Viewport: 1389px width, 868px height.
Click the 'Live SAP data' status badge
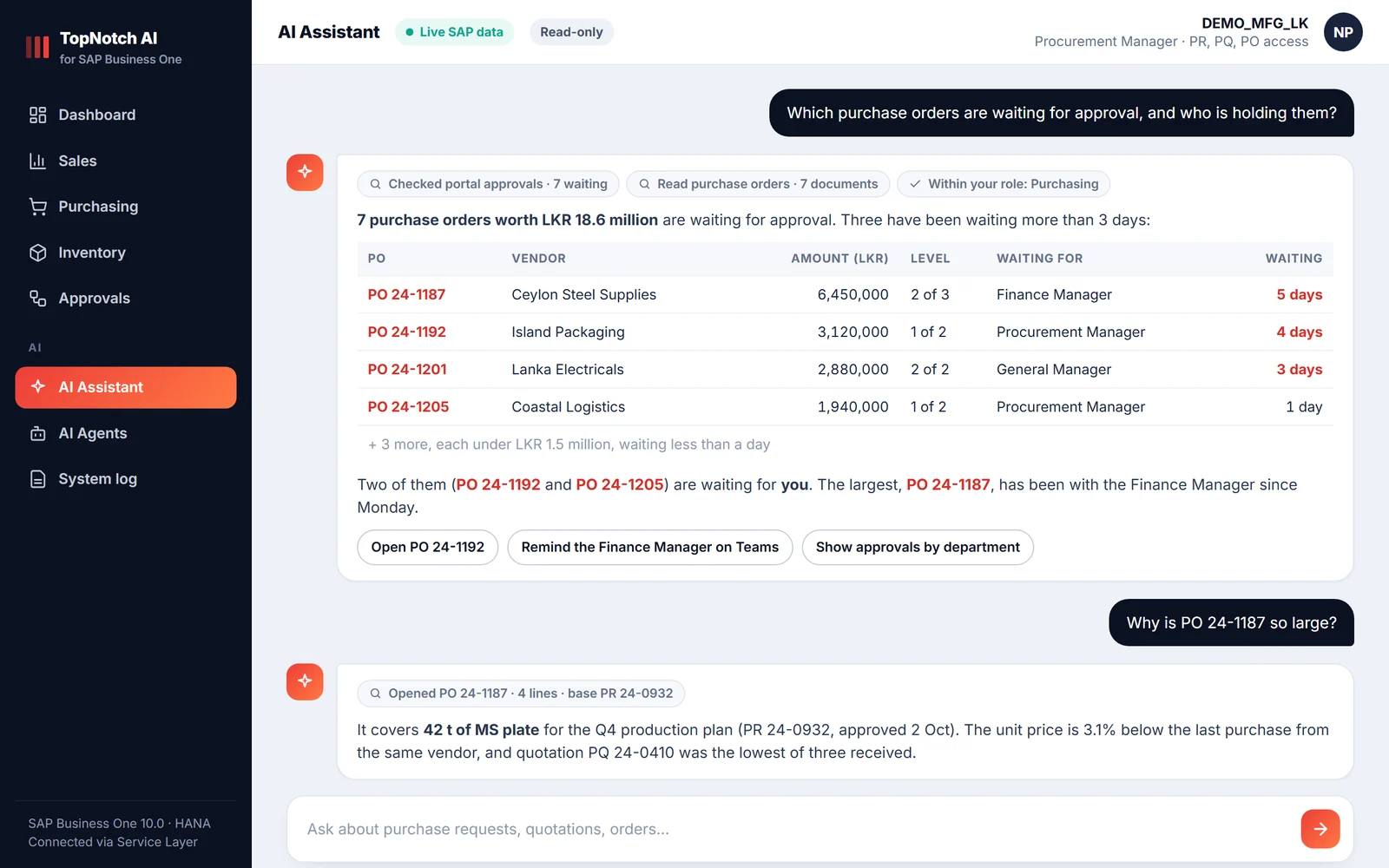[455, 32]
